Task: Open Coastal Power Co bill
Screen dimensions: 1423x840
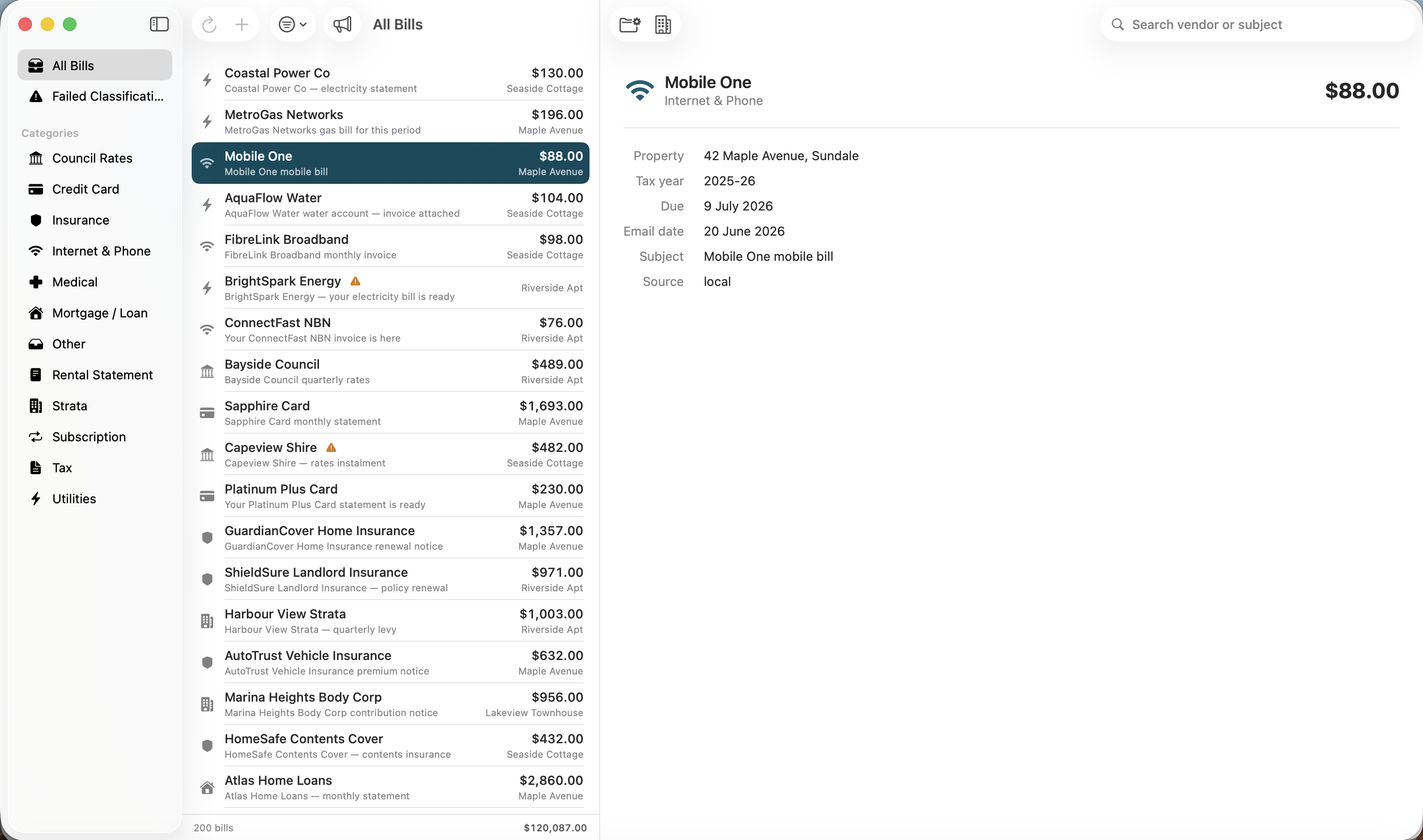Action: coord(390,80)
